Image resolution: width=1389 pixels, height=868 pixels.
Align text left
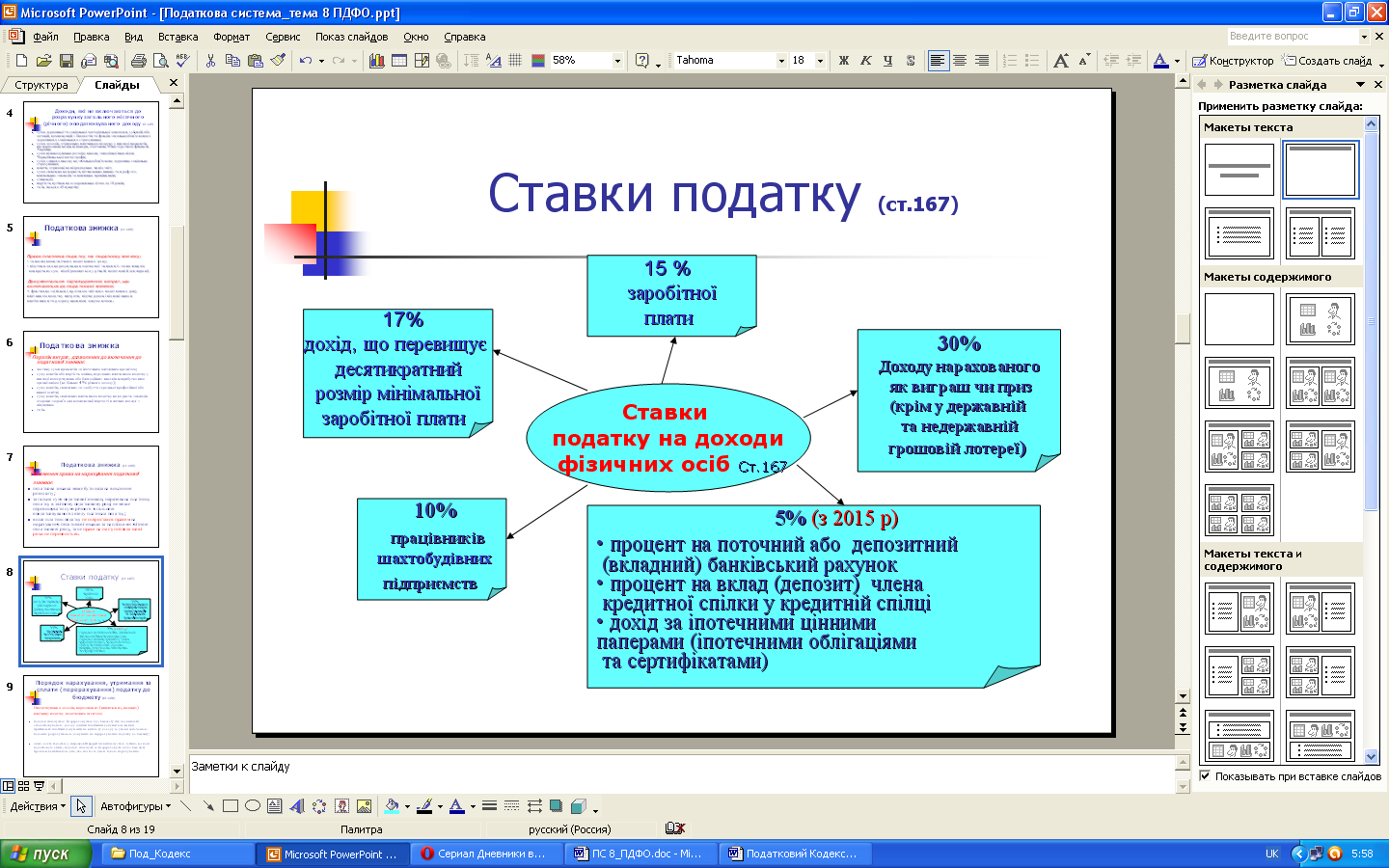[938, 60]
